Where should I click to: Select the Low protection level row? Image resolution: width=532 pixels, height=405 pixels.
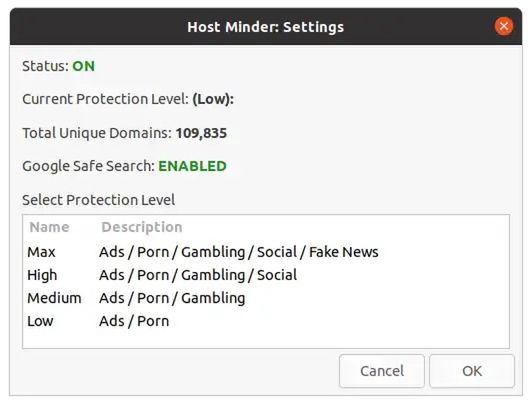pos(266,321)
